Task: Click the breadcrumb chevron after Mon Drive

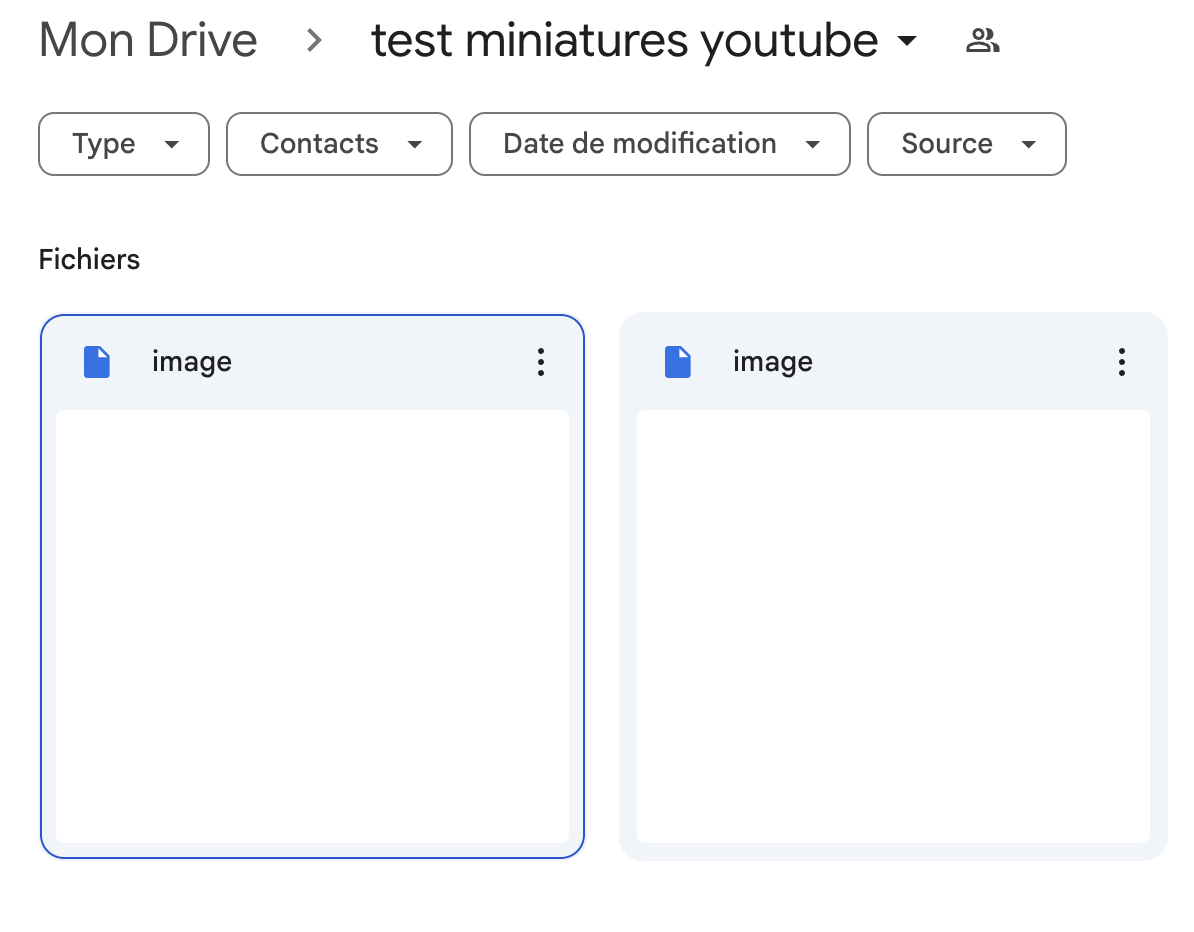Action: pos(315,41)
